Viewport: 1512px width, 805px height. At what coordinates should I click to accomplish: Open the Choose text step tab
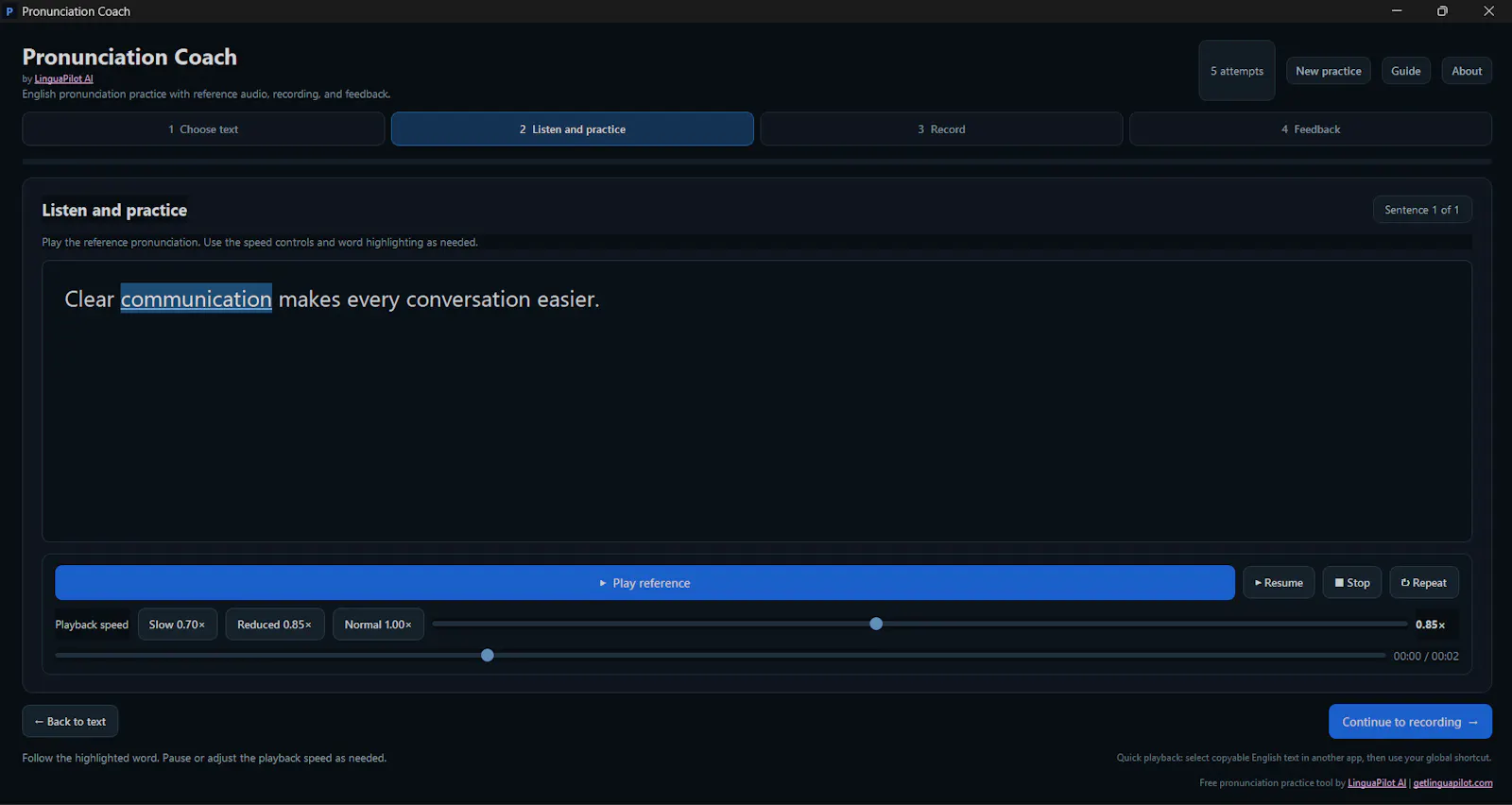203,129
